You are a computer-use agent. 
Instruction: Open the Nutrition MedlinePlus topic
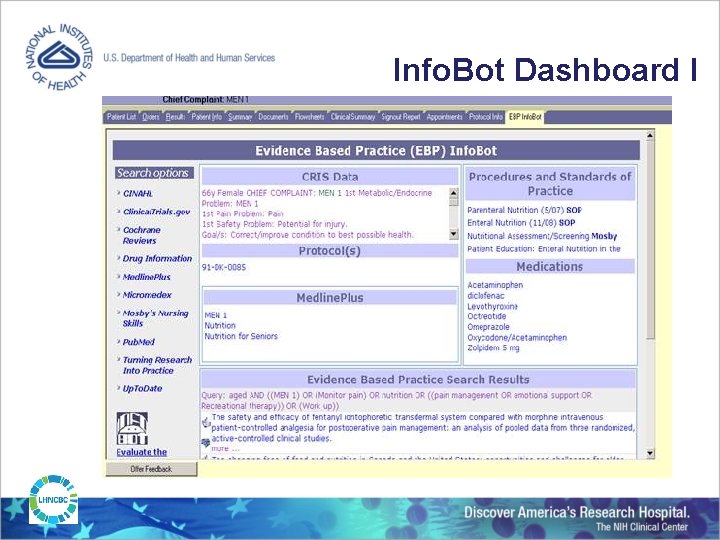point(220,326)
